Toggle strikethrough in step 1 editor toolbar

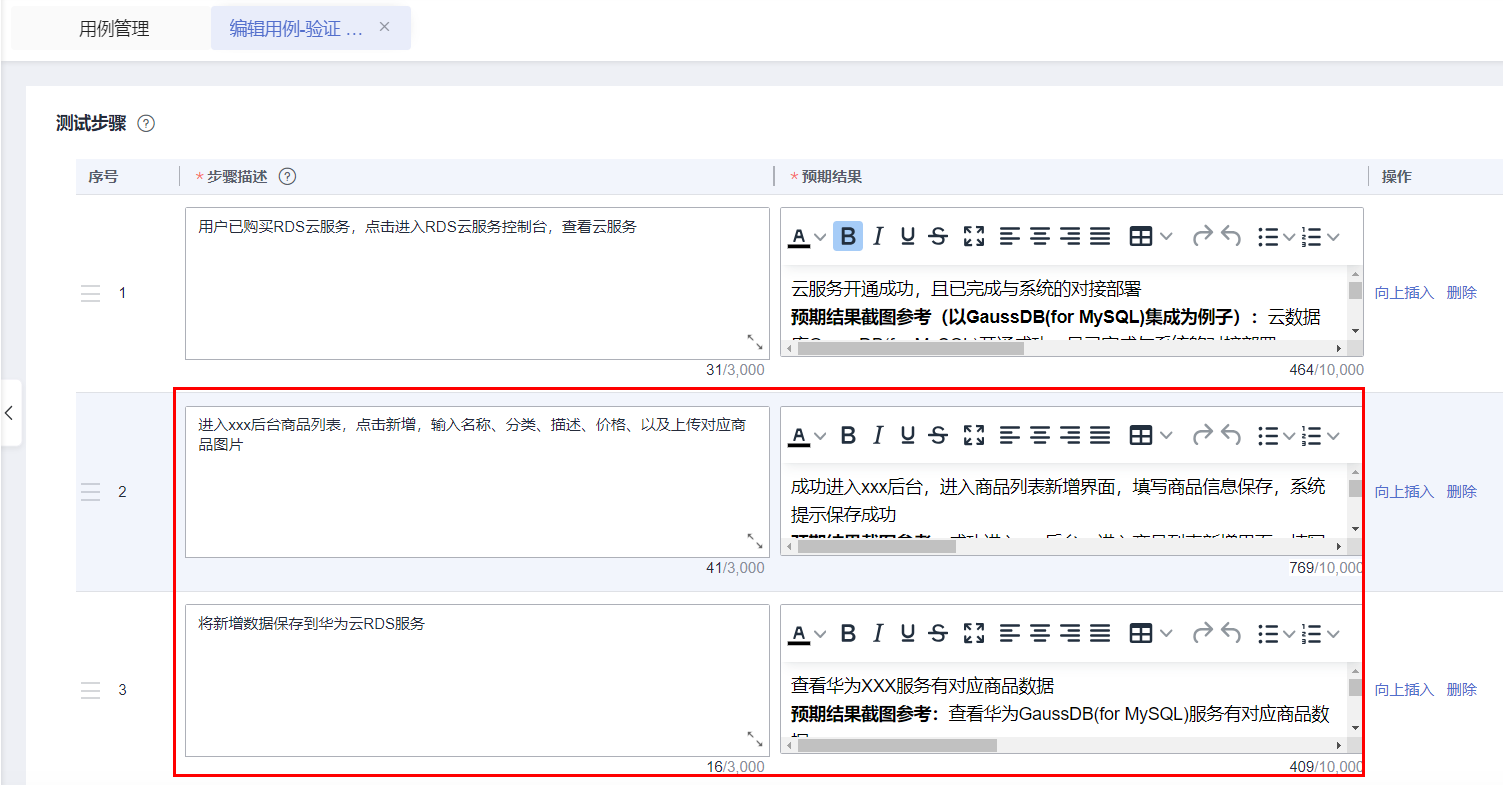tap(938, 237)
